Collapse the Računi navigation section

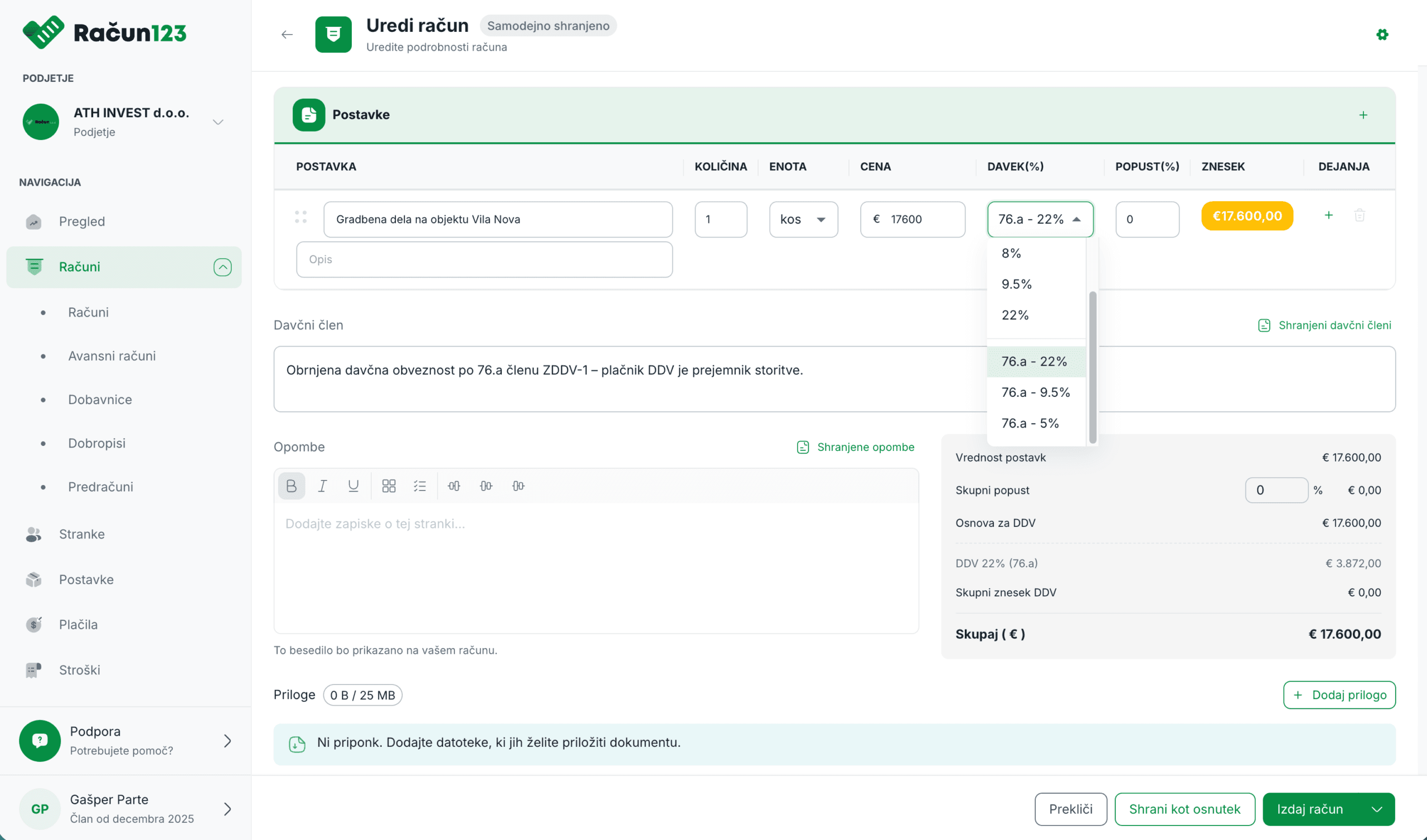click(x=222, y=267)
